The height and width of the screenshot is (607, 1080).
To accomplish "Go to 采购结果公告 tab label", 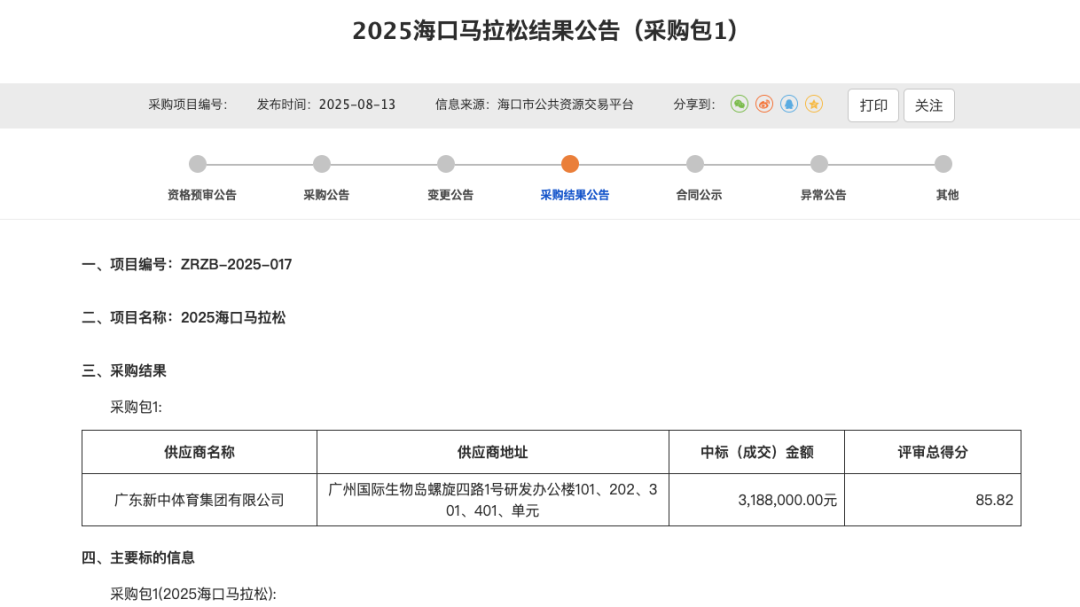I will point(574,195).
